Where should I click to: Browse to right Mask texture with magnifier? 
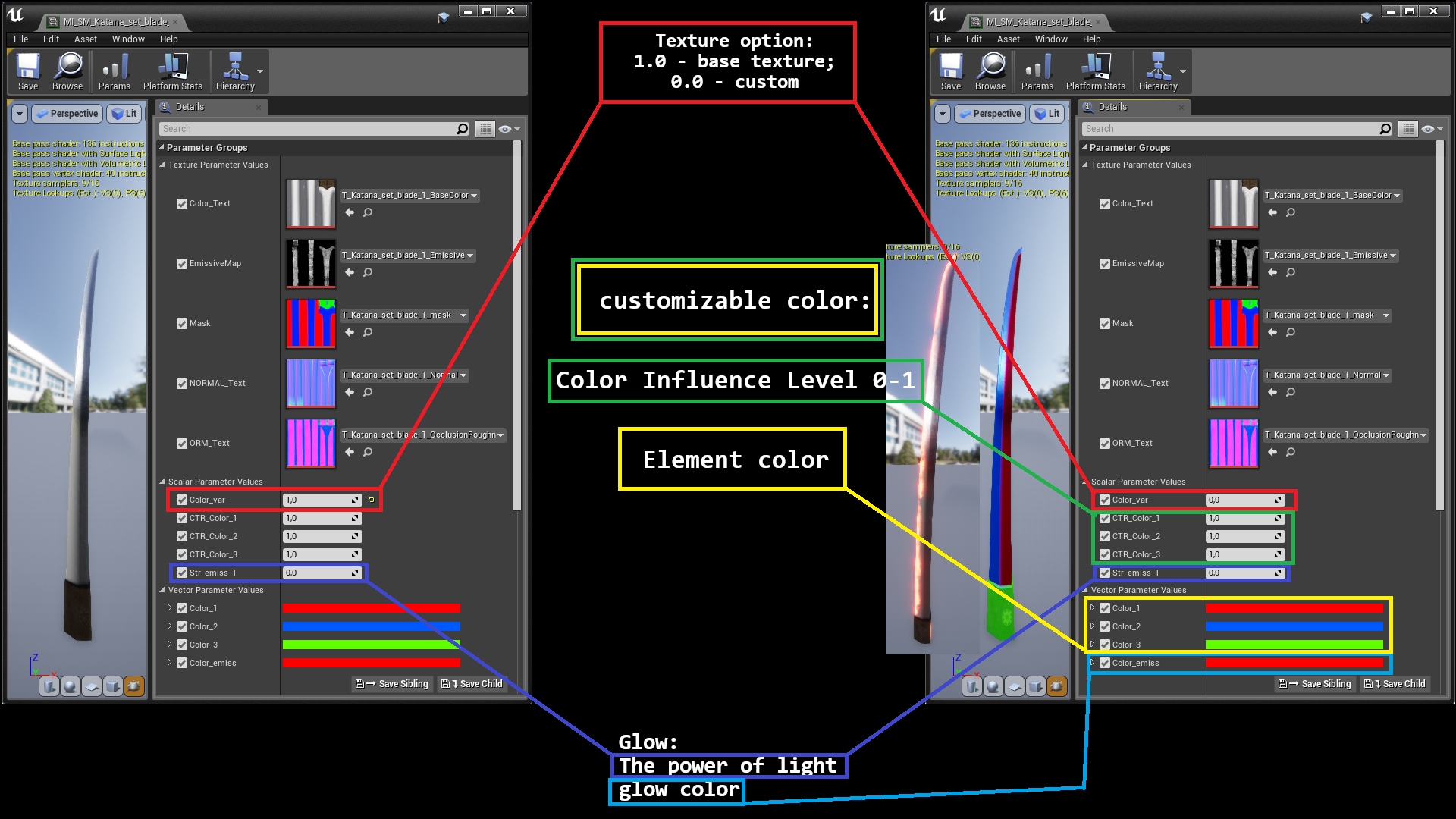pyautogui.click(x=1291, y=332)
